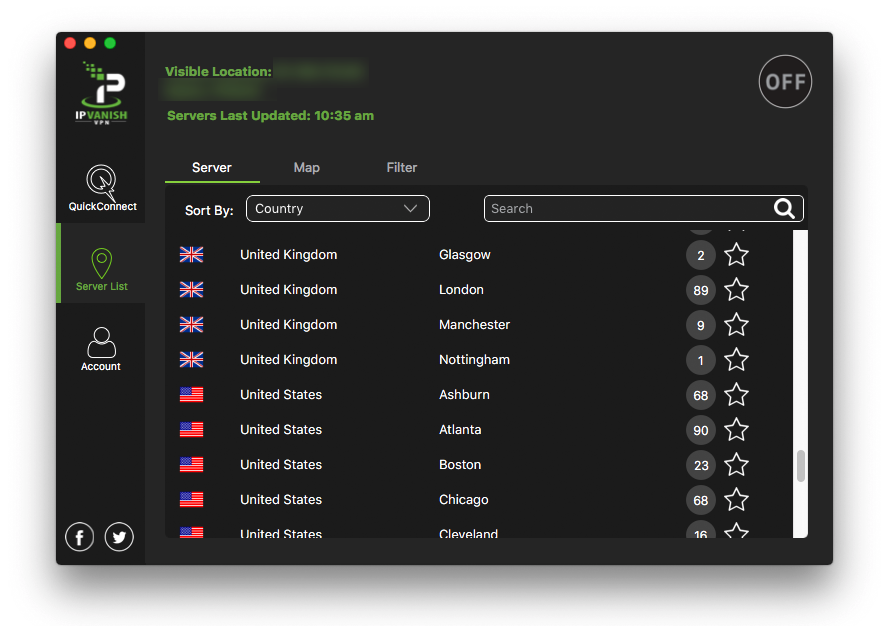Image resolution: width=889 pixels, height=626 pixels.
Task: Click the UK flag for London
Action: pyautogui.click(x=192, y=290)
